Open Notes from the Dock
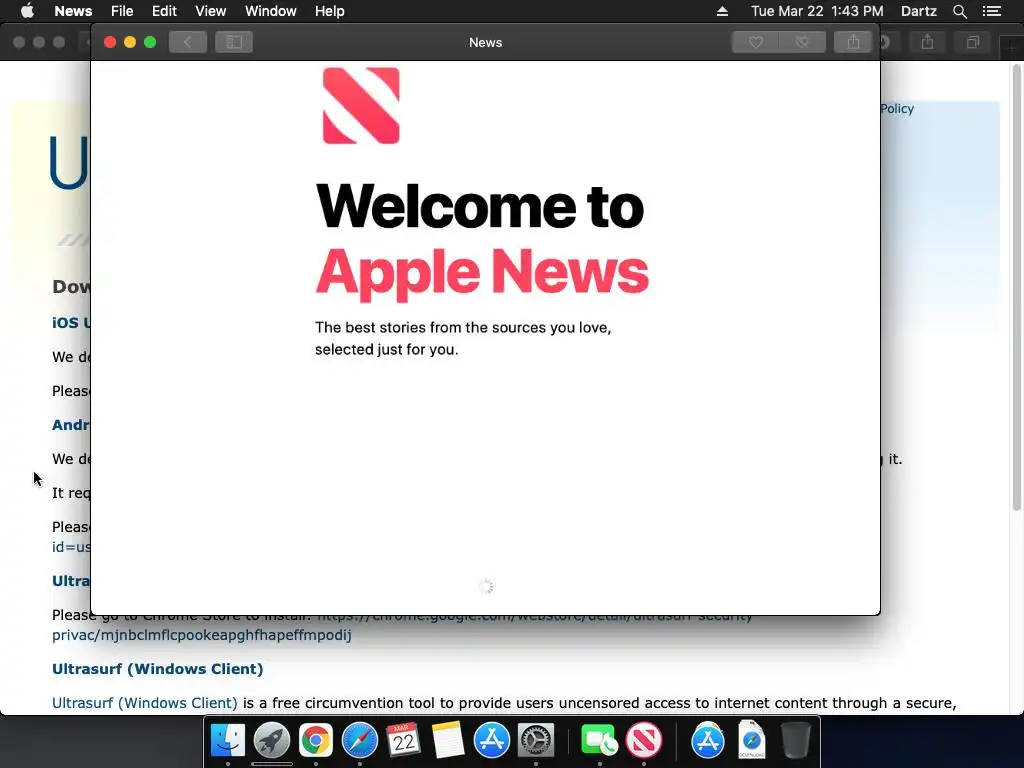The height and width of the screenshot is (768, 1024). (448, 741)
